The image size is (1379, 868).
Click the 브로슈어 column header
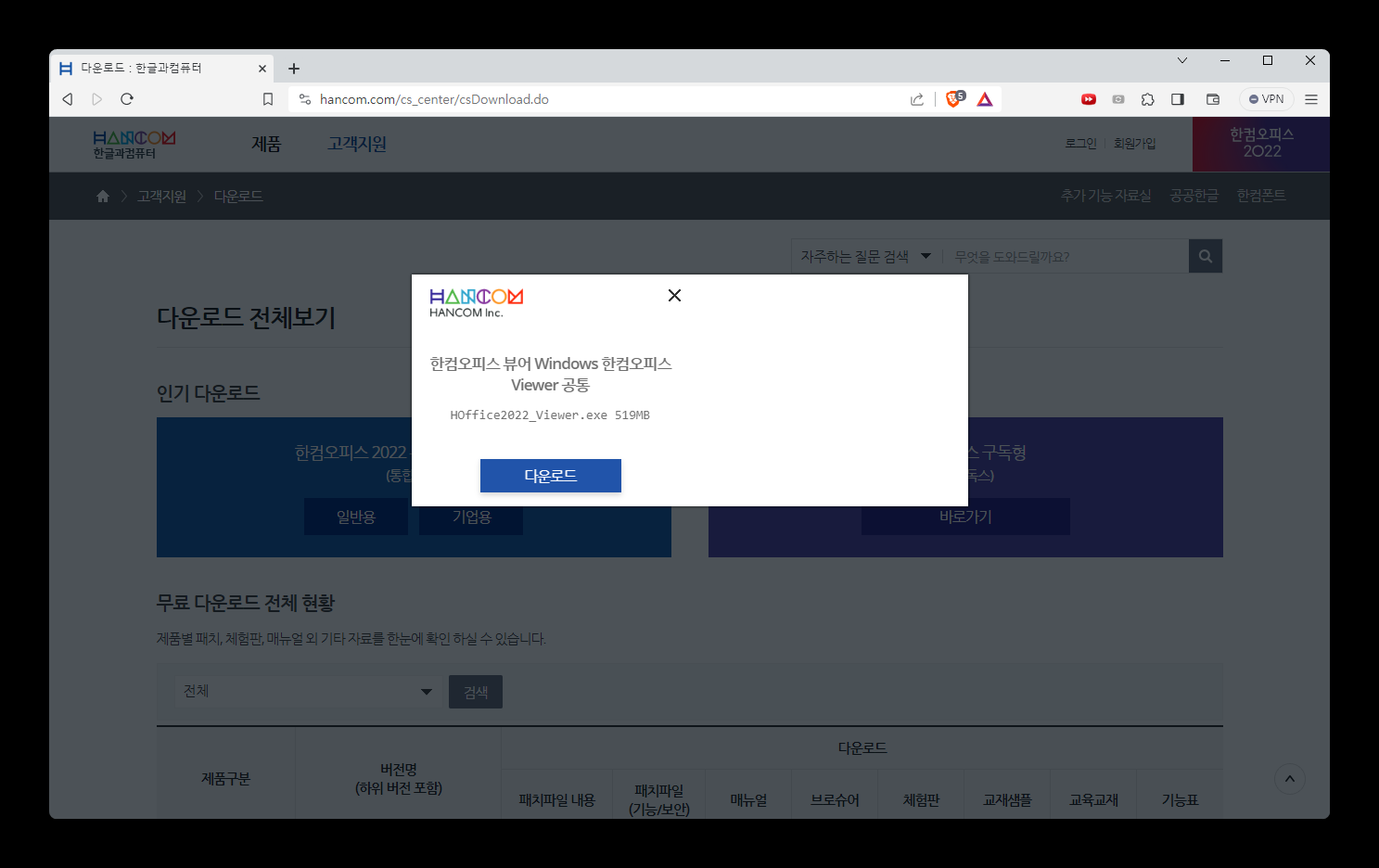click(835, 799)
